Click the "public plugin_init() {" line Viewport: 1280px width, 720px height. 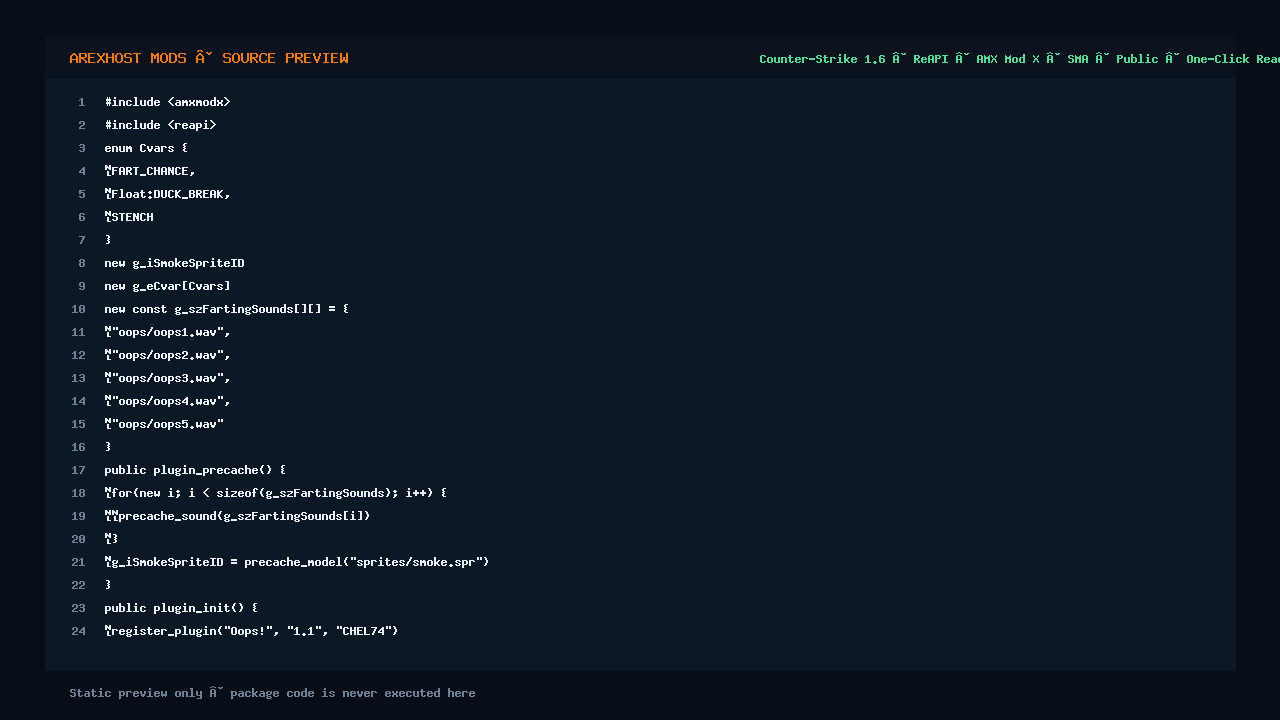[x=182, y=608]
